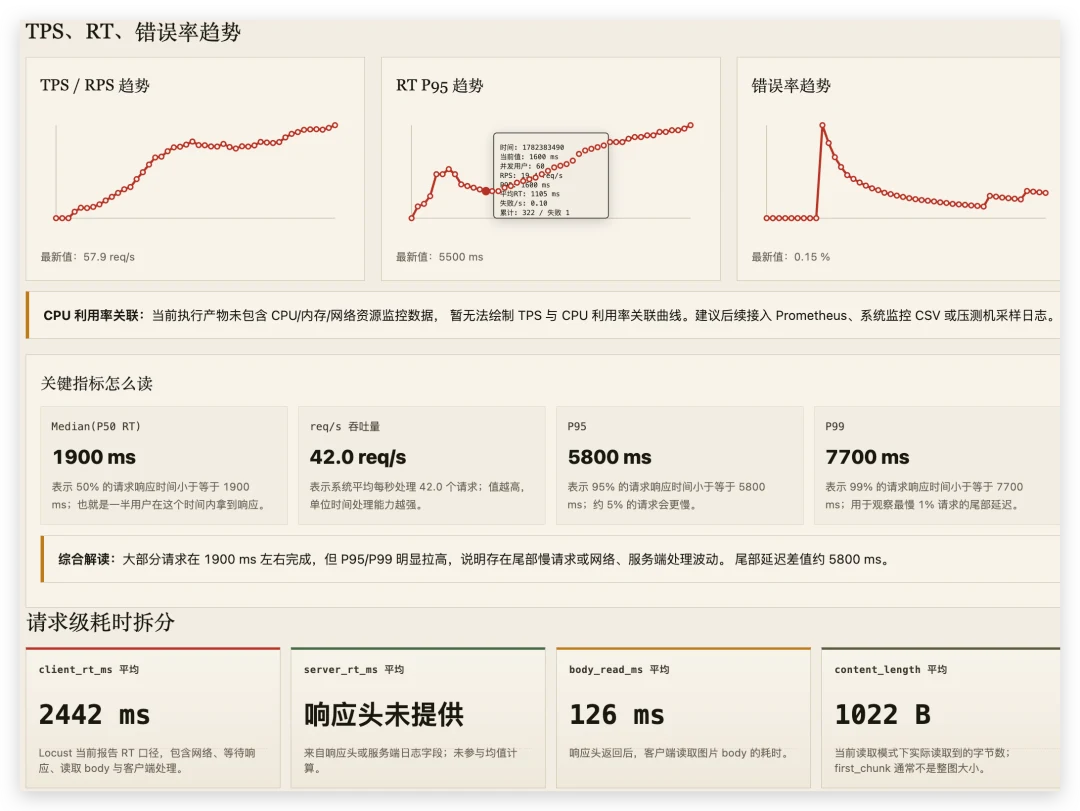Click the 'P95' card label

pos(577,427)
